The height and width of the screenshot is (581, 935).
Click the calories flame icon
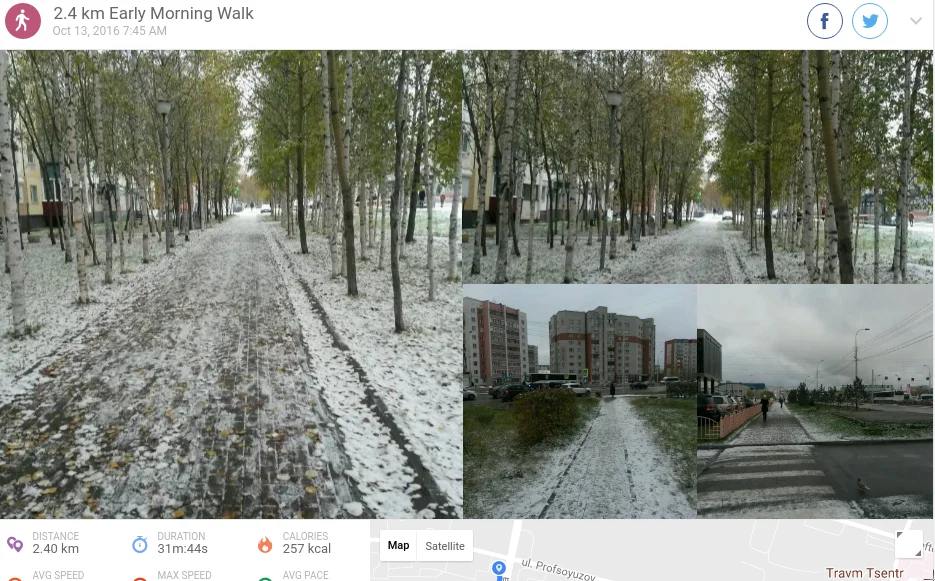tap(265, 544)
